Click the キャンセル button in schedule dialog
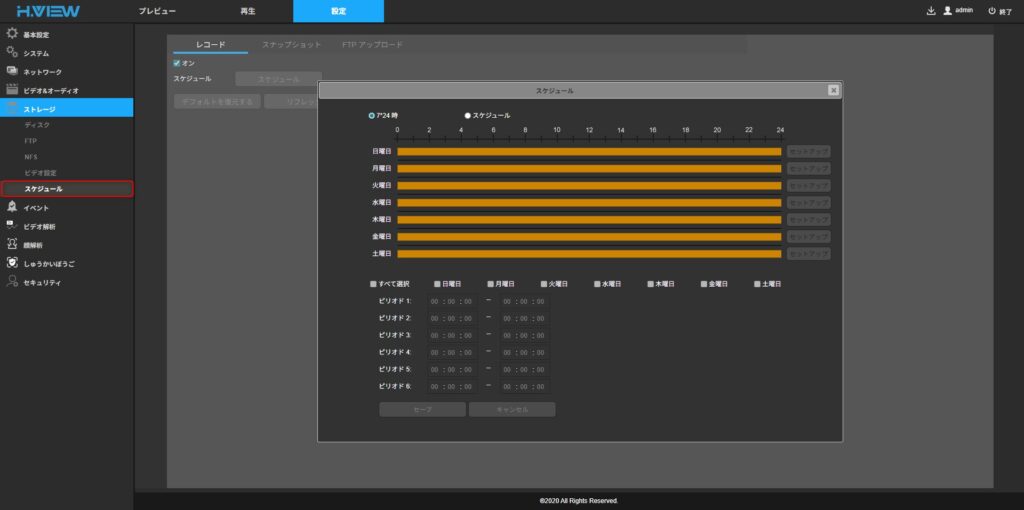The image size is (1024, 510). [511, 409]
